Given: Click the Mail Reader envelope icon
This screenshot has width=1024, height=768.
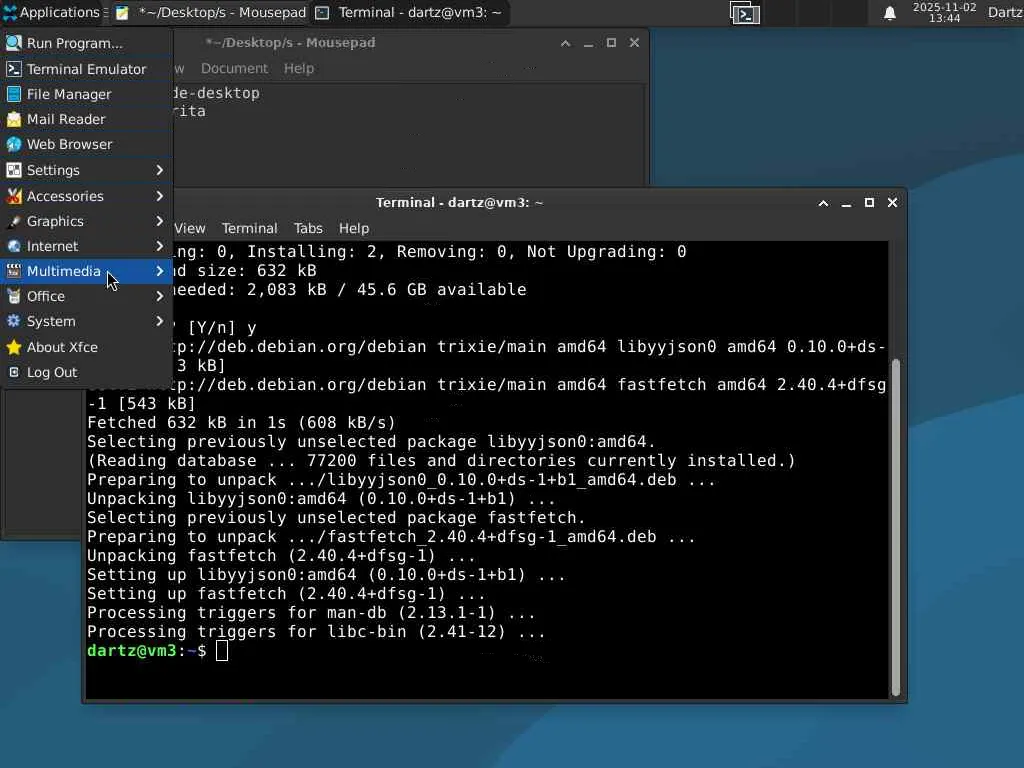Looking at the screenshot, I should click(x=14, y=120).
